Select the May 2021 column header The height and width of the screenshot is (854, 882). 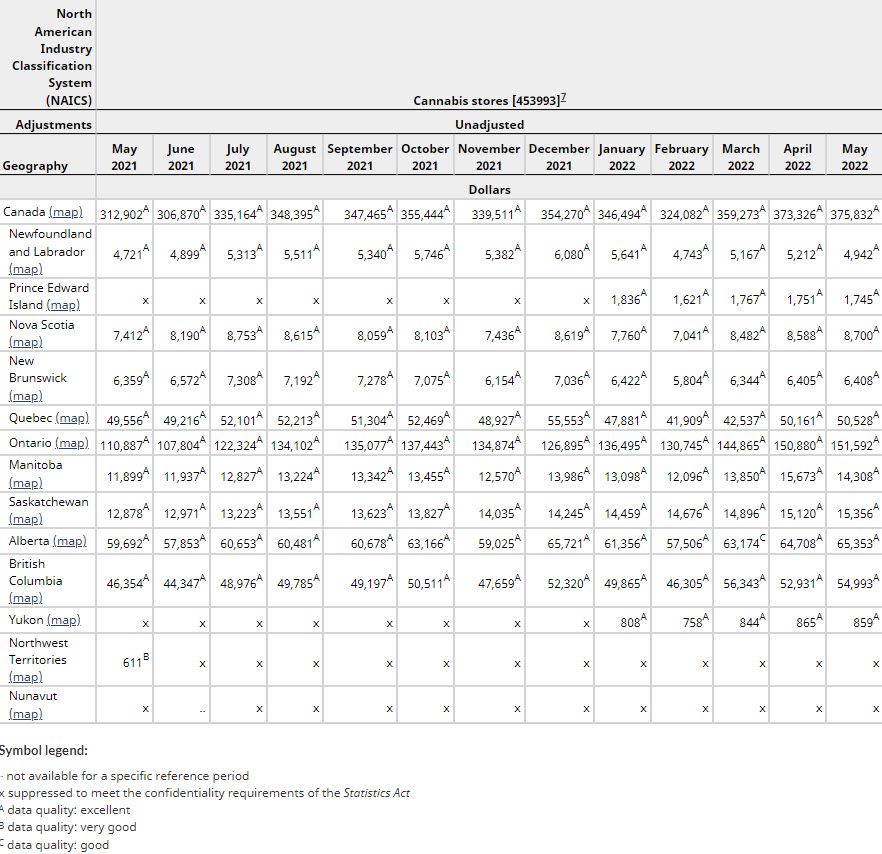124,157
